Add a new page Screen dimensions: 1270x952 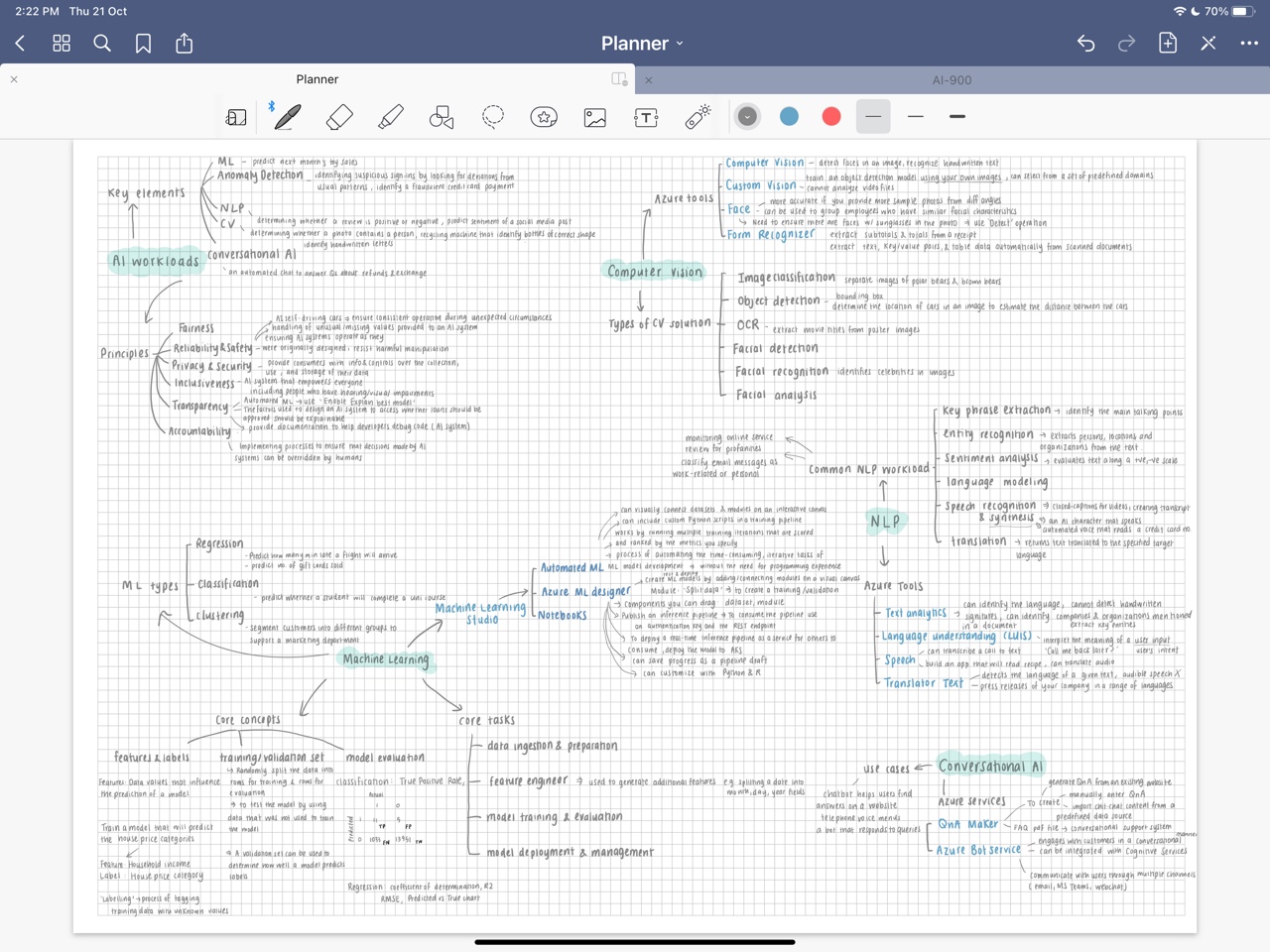point(1168,43)
